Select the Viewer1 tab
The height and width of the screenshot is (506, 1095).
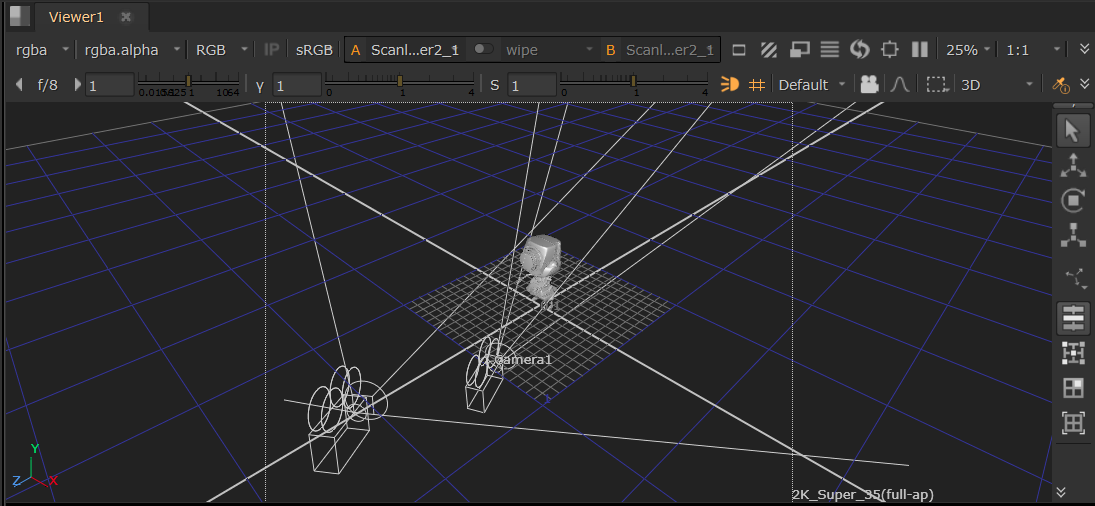76,17
